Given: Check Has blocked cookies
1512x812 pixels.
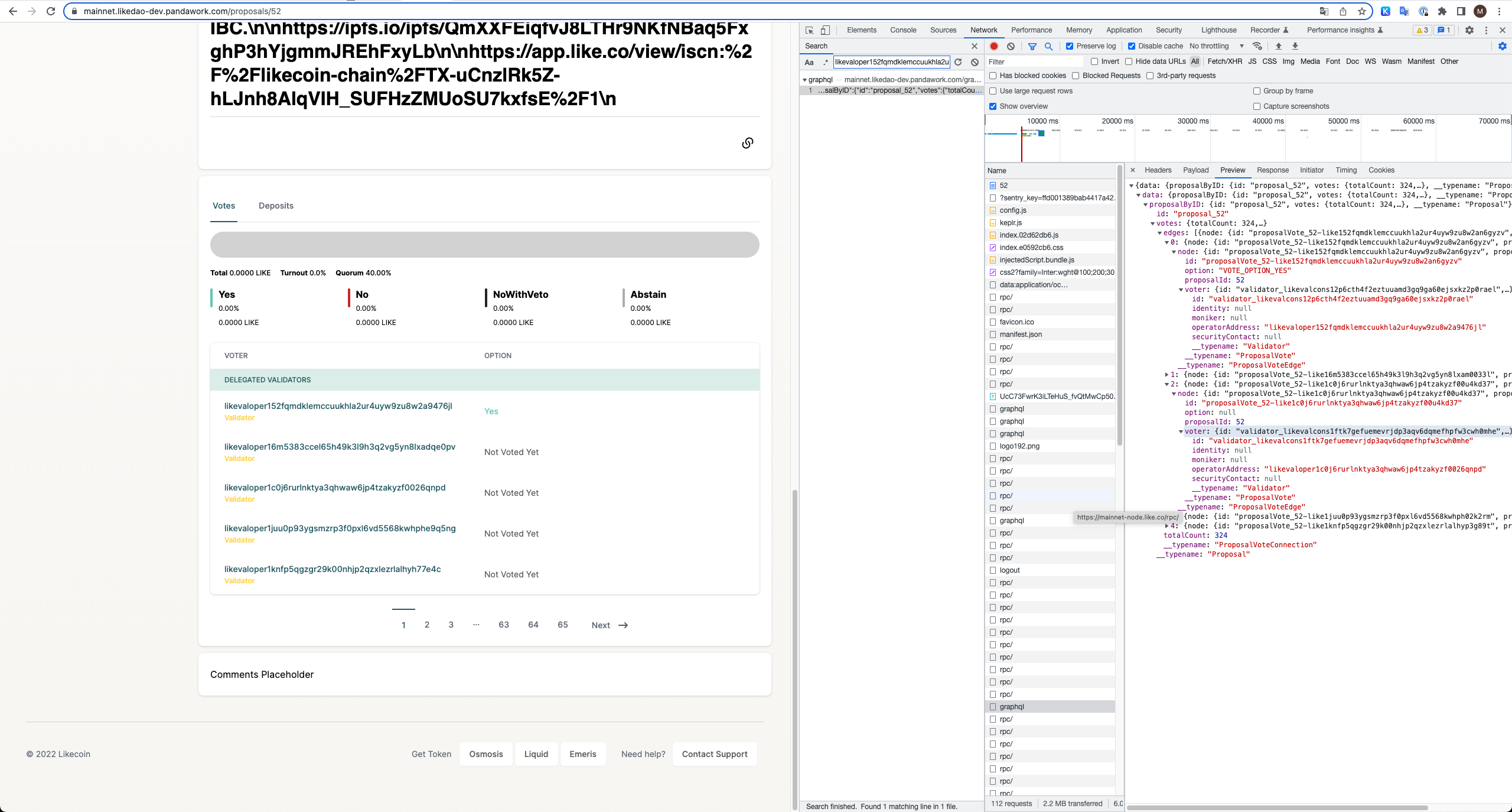Looking at the screenshot, I should point(993,76).
